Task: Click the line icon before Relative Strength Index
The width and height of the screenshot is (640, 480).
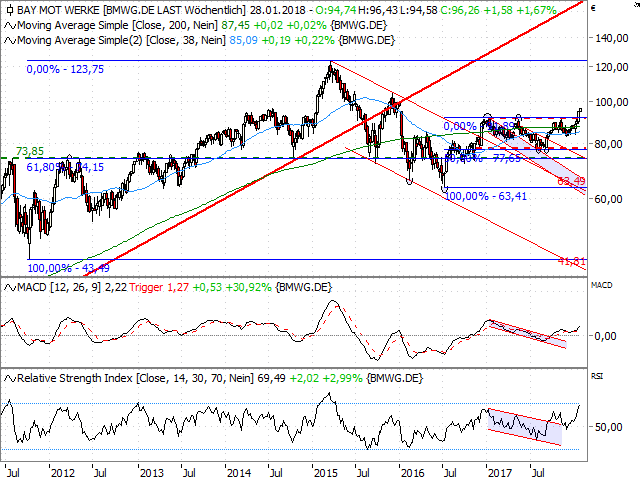Action: [x=10, y=378]
